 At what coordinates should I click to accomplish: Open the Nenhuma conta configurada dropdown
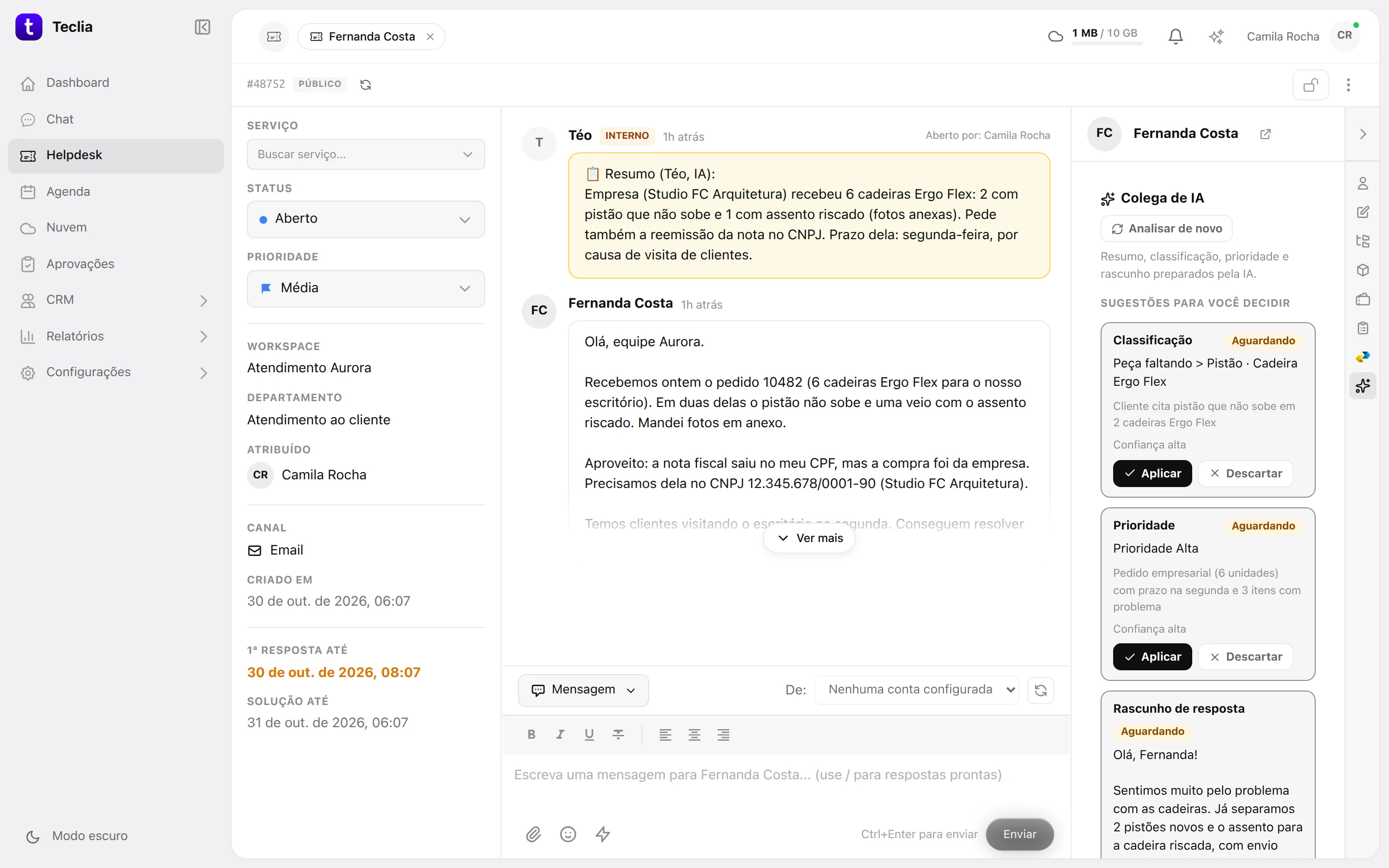point(917,690)
